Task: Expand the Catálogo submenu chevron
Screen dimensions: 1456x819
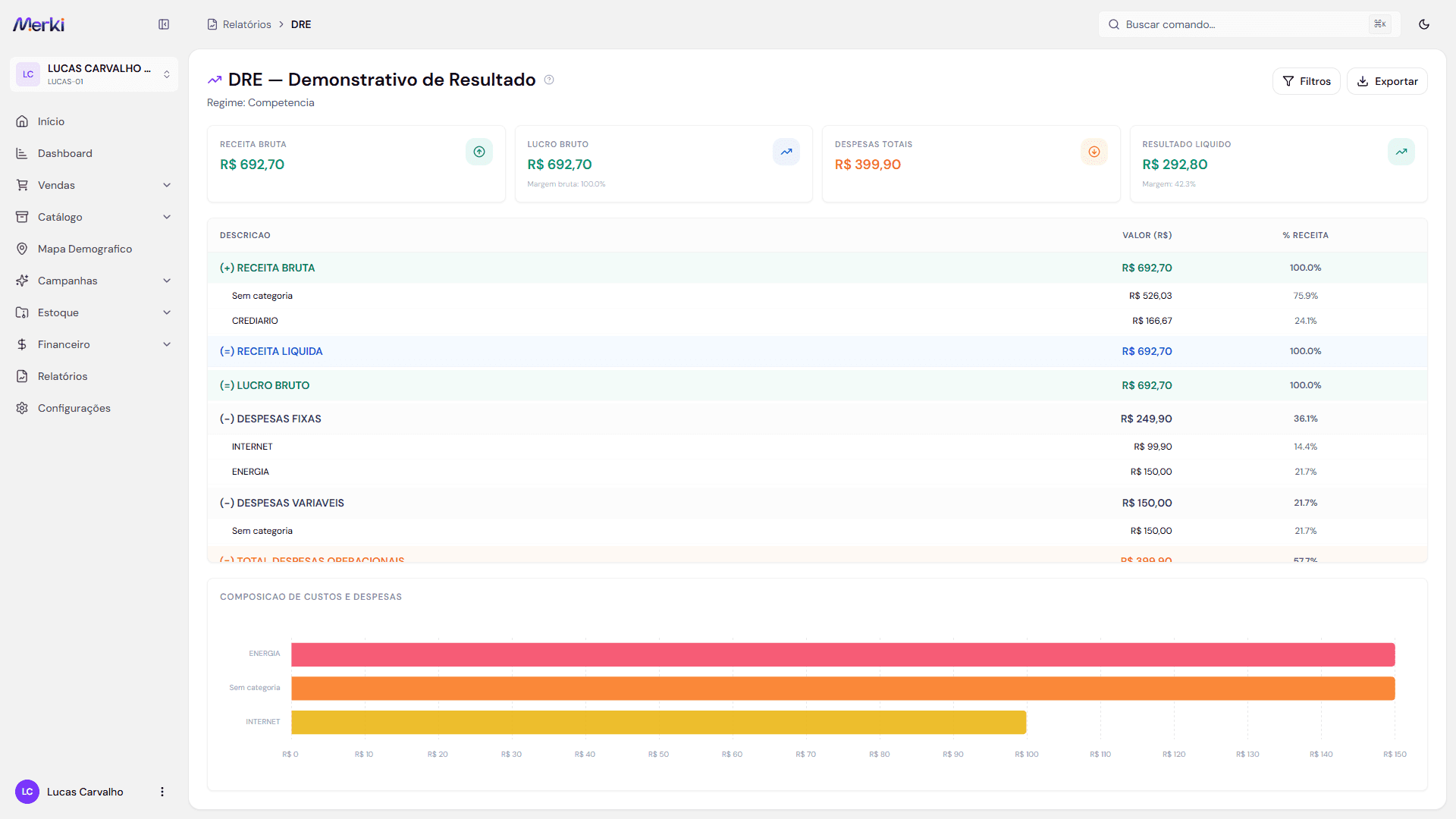Action: [167, 217]
